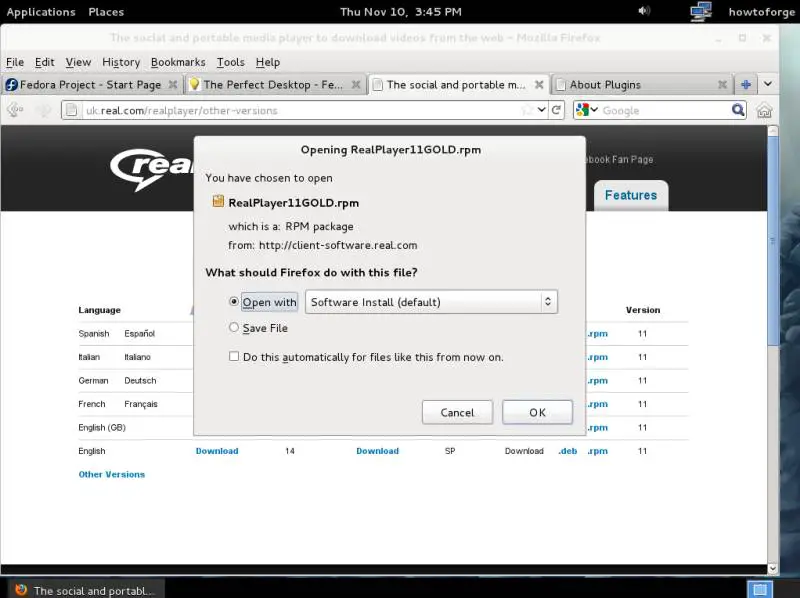Click the .deb download link in English row
The height and width of the screenshot is (598, 800).
(x=568, y=451)
